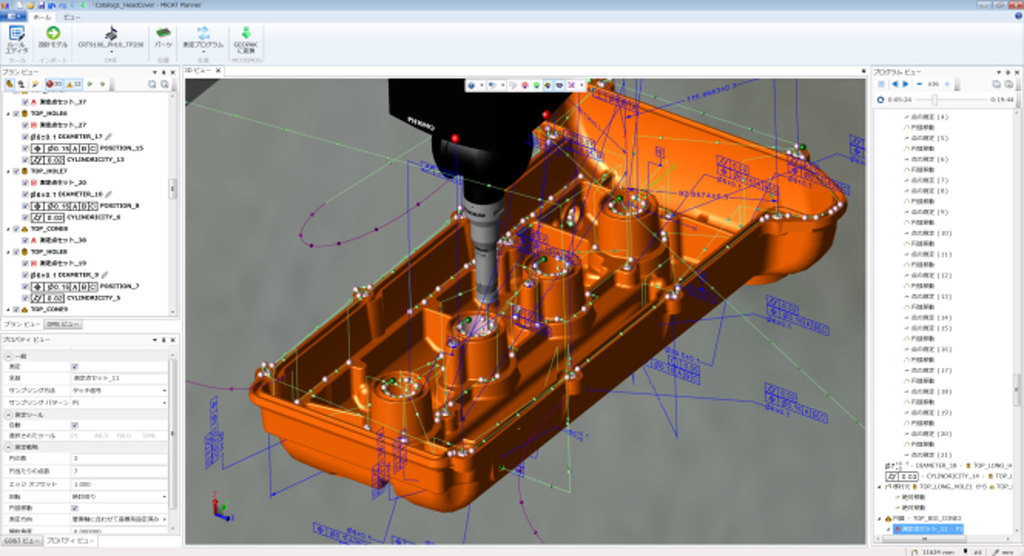The image size is (1024, 556).
Task: Import a 設計モデル design model
Action: tap(53, 38)
